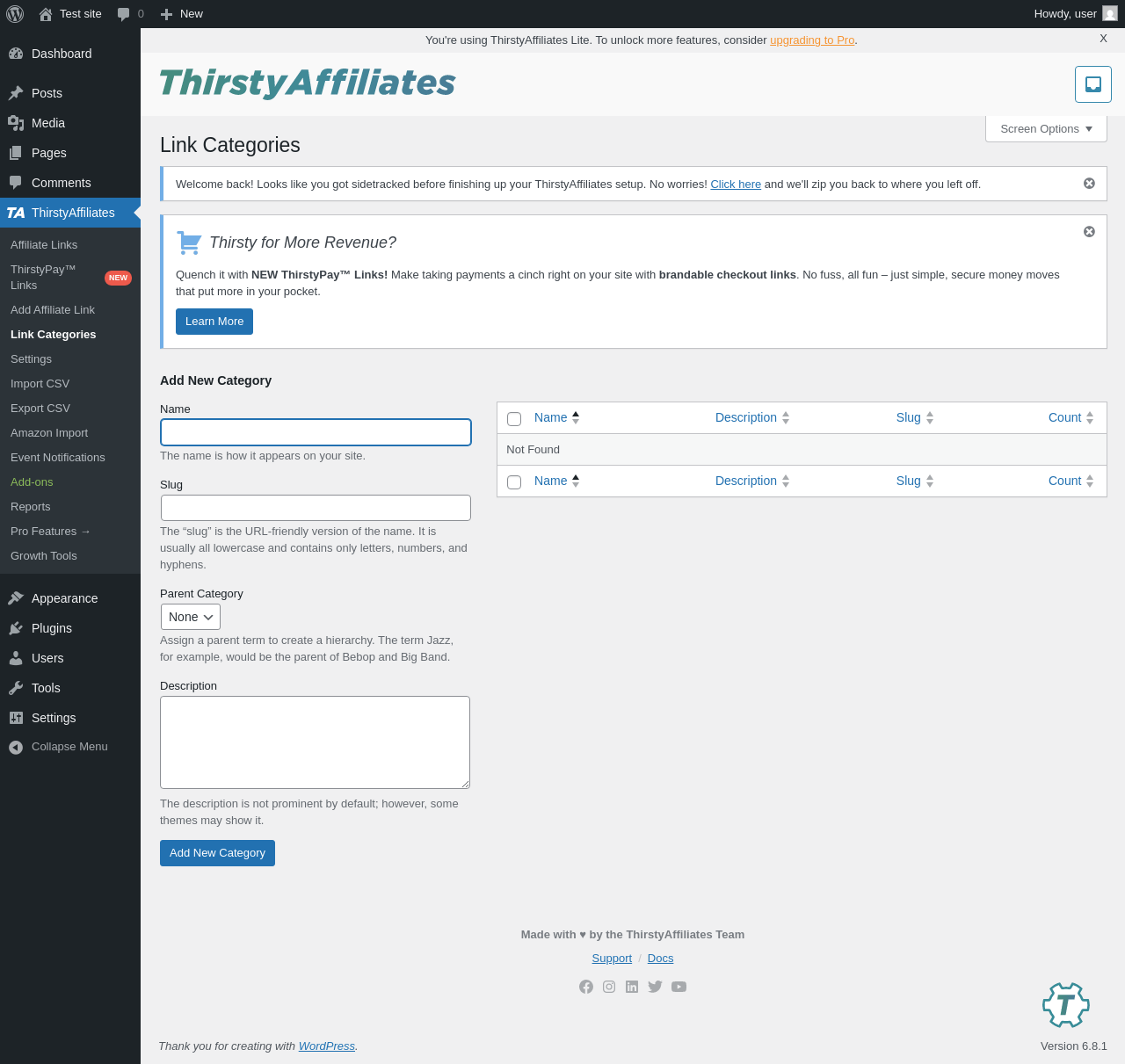
Task: Close the upgrade to Pro banner
Action: (x=1103, y=39)
